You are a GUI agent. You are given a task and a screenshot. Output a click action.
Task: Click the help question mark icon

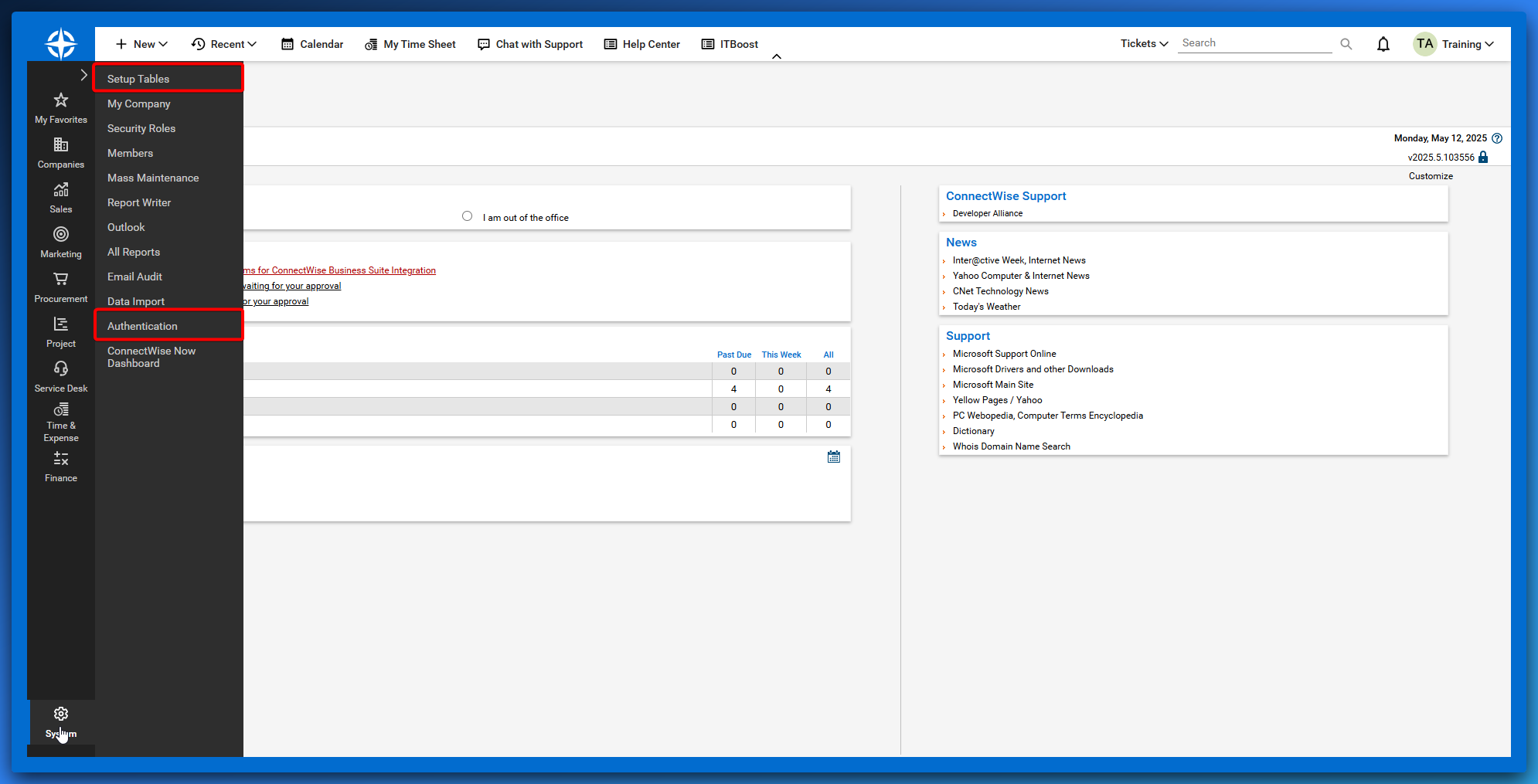(x=1497, y=138)
